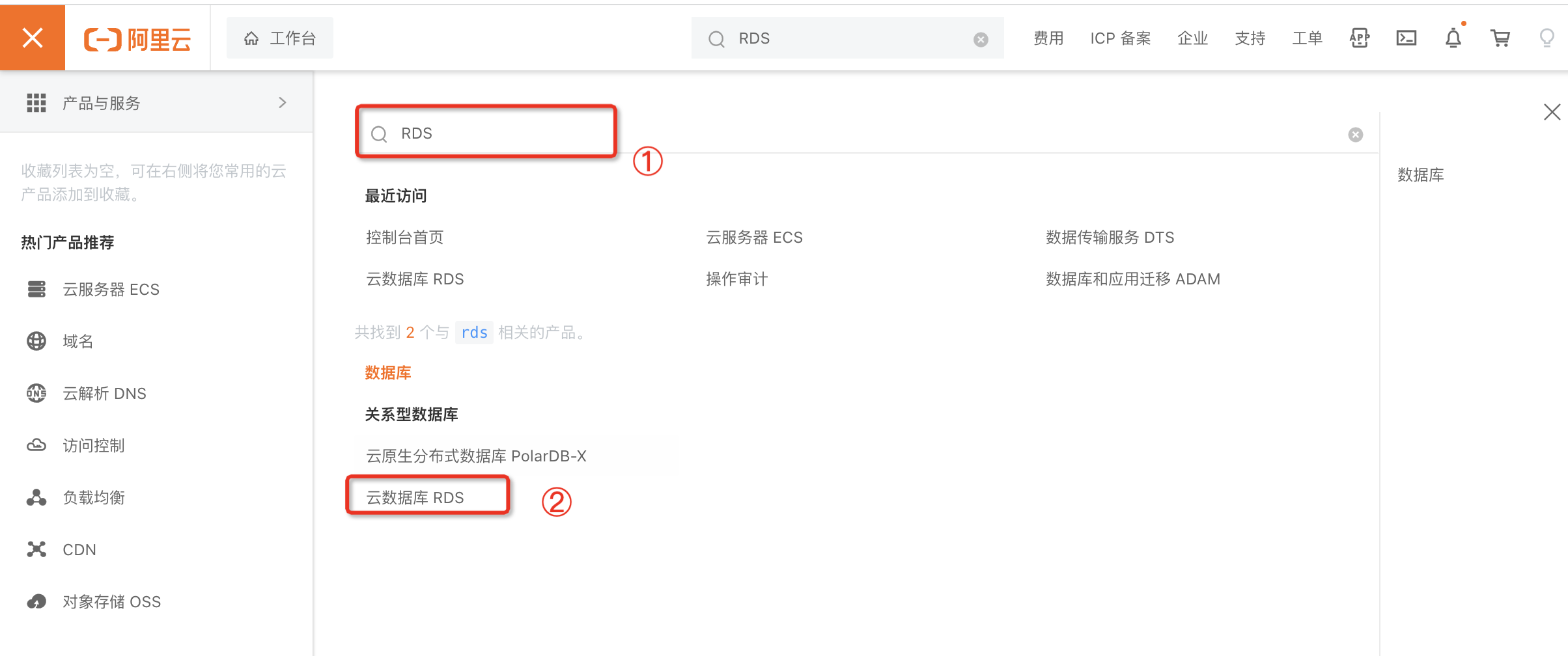Click the globe icon next to 域名

tap(36, 341)
